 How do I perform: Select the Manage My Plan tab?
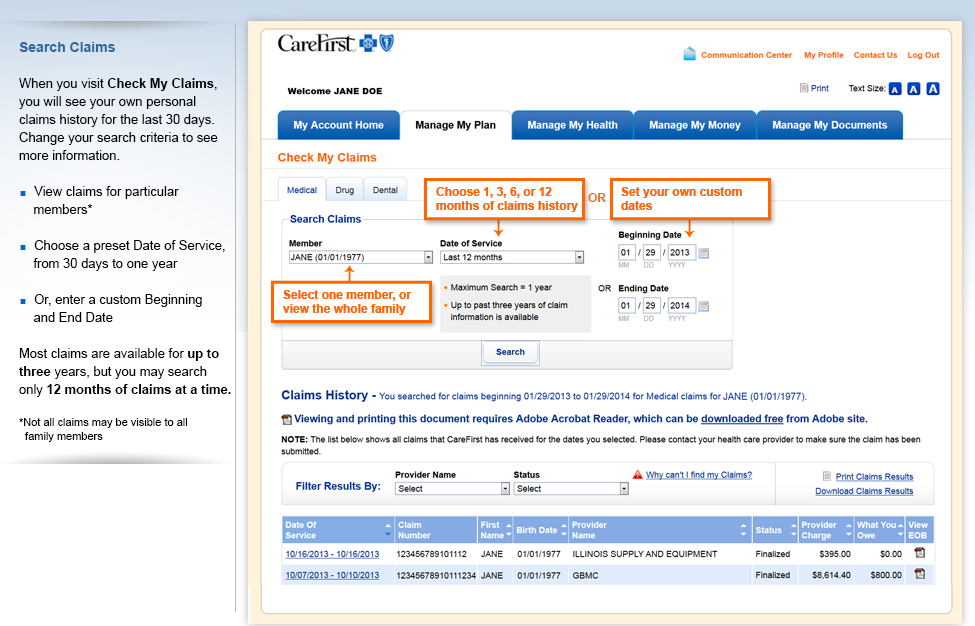455,125
